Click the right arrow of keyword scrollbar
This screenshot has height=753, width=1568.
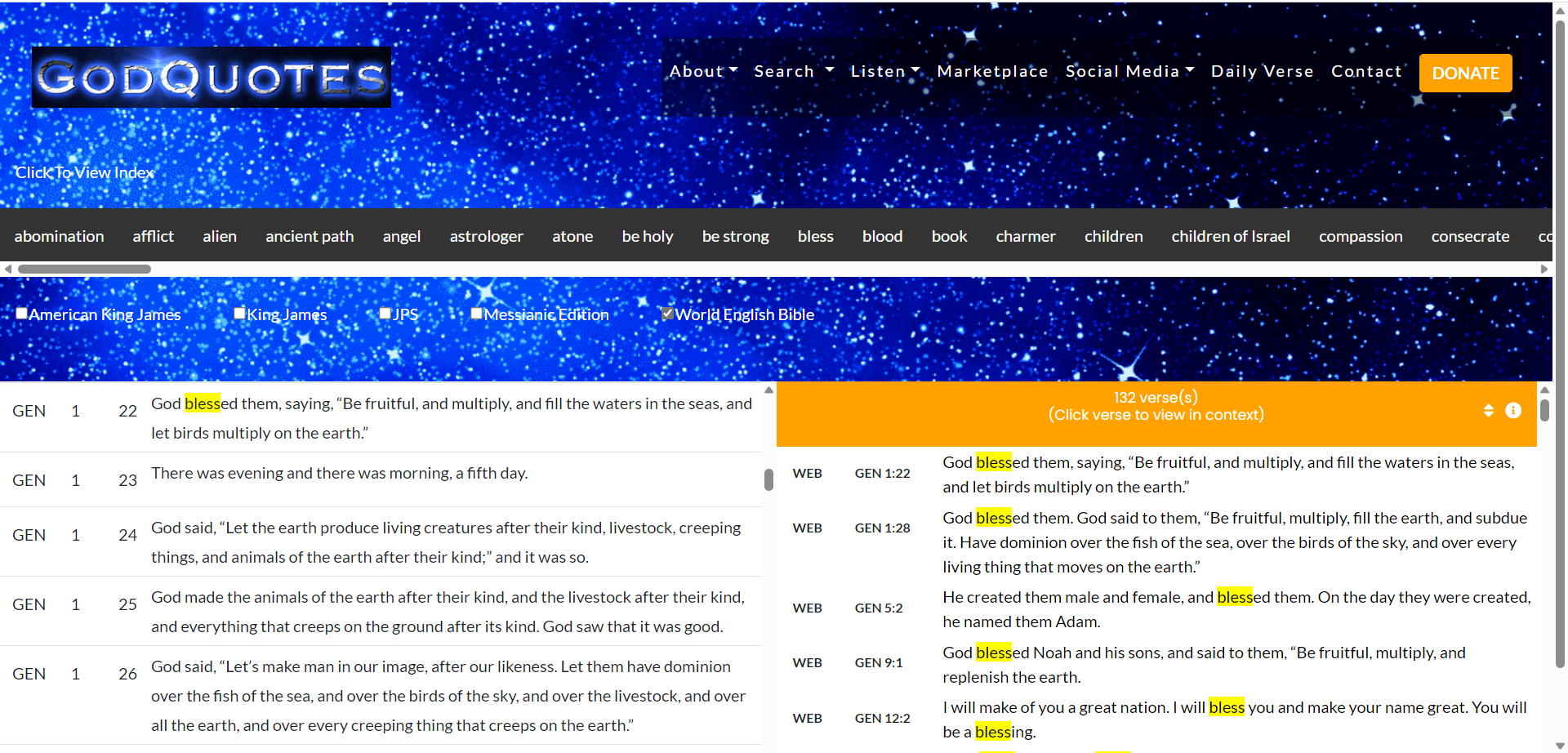[1543, 269]
